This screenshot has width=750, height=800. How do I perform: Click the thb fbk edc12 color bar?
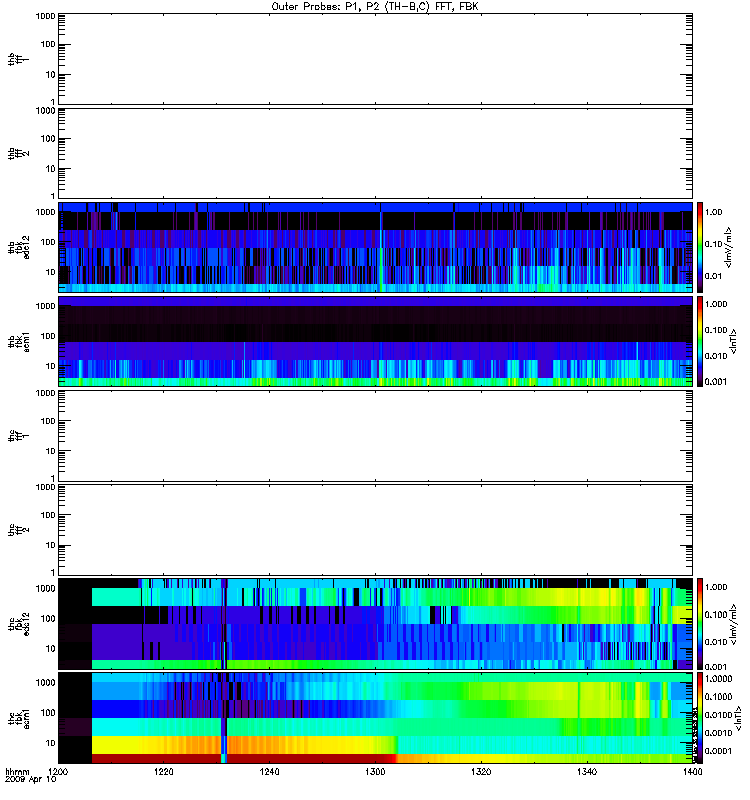699,247
